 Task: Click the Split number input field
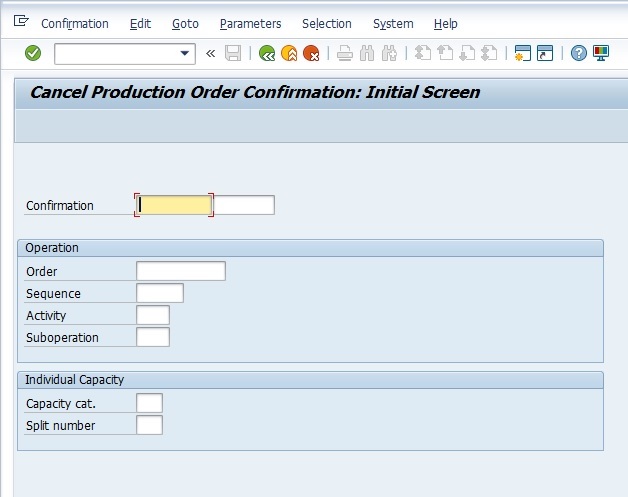[149, 425]
